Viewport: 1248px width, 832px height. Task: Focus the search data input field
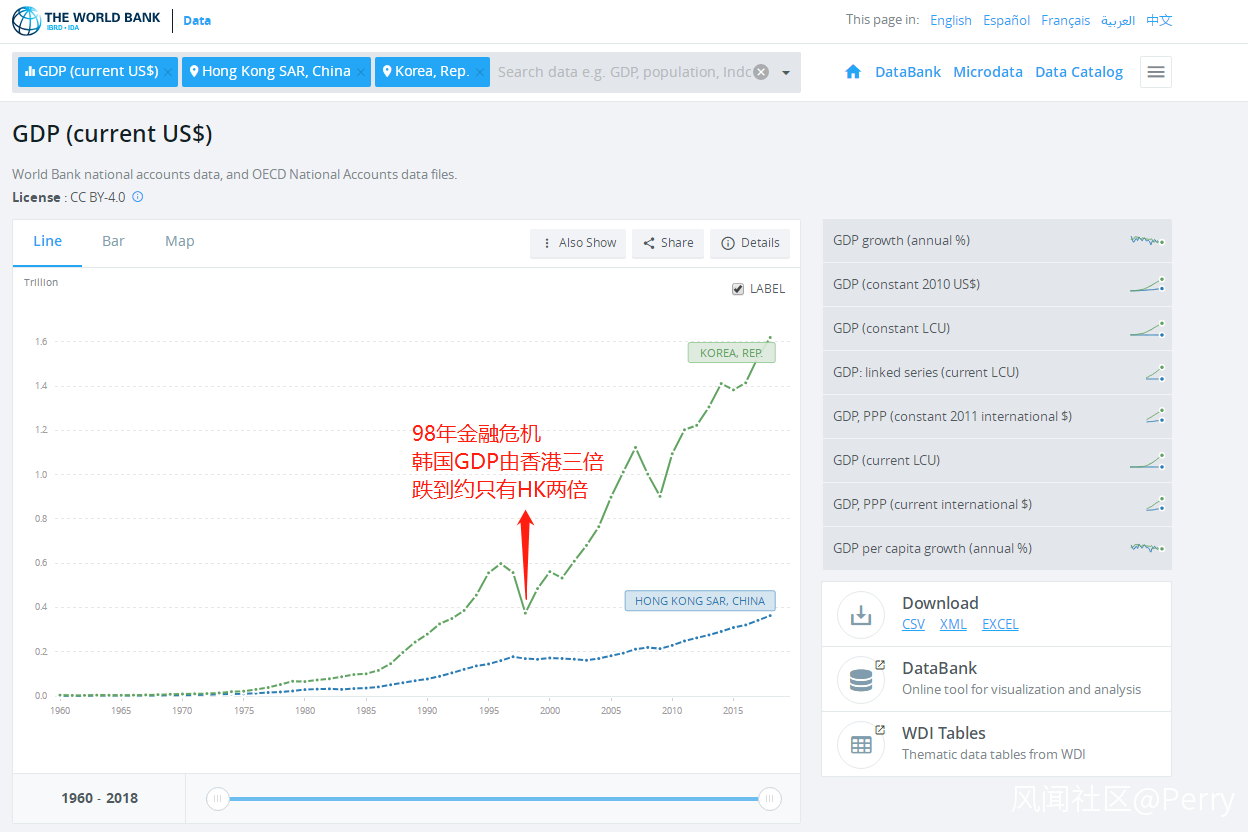(624, 72)
